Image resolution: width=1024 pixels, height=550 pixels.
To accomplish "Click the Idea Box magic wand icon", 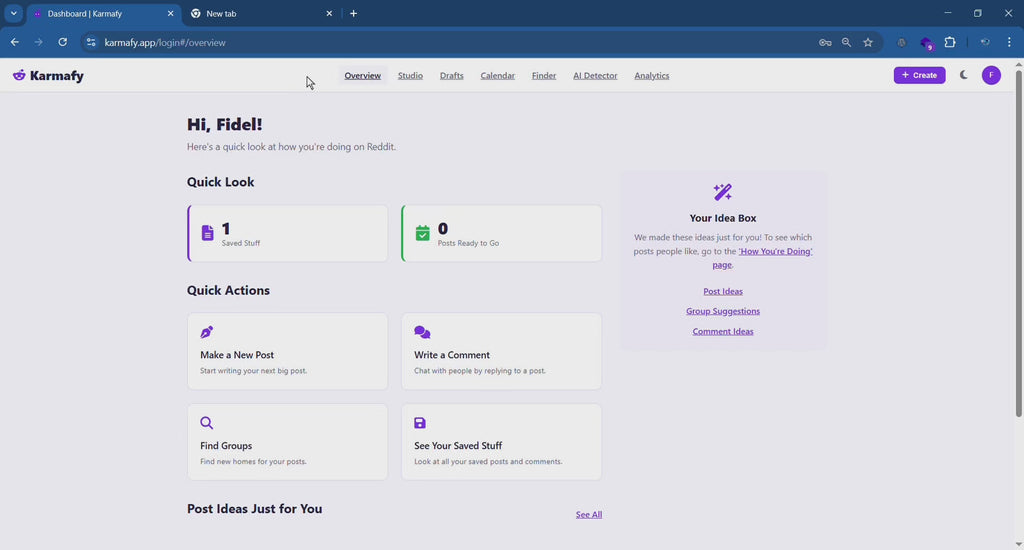I will click(x=723, y=192).
